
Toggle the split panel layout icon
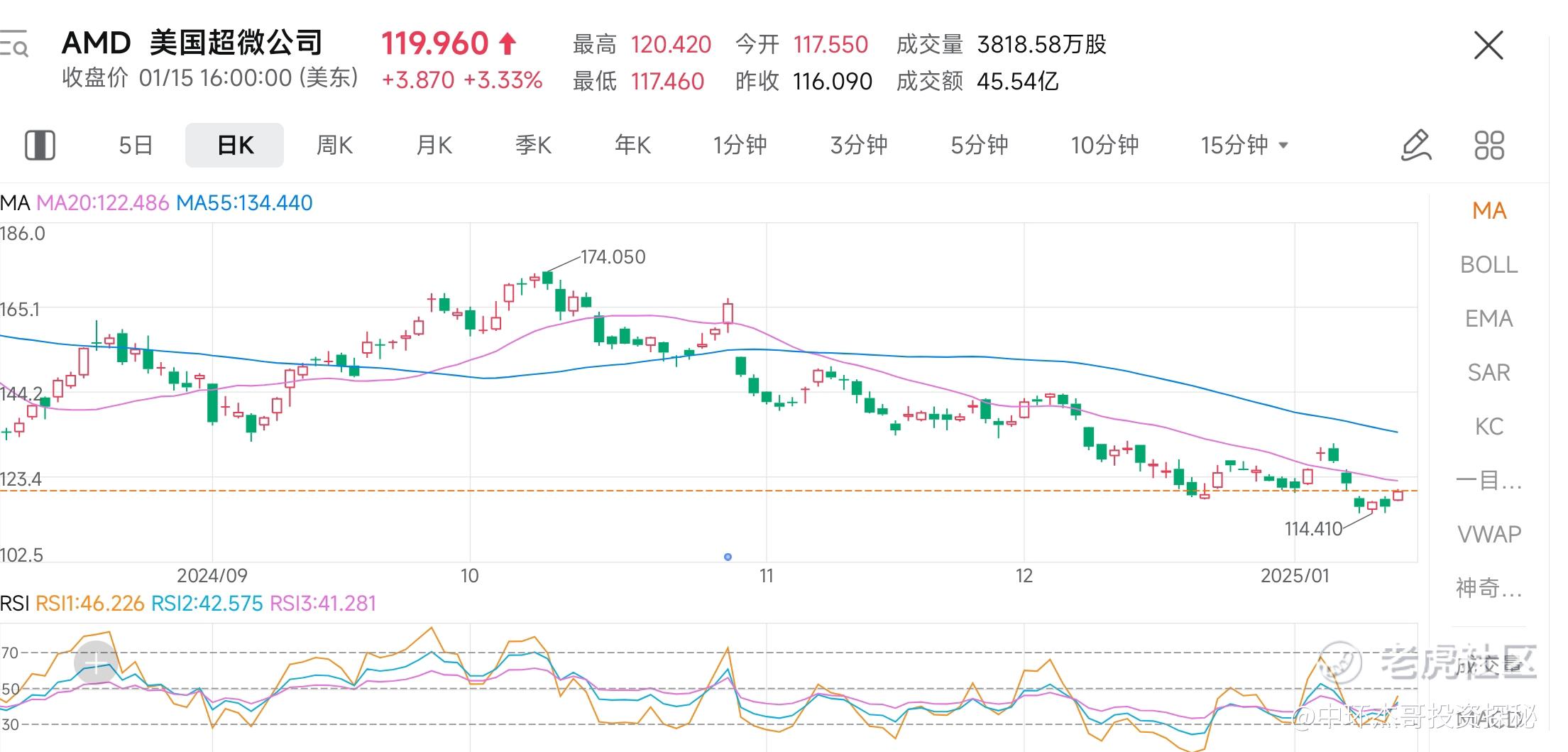click(40, 145)
